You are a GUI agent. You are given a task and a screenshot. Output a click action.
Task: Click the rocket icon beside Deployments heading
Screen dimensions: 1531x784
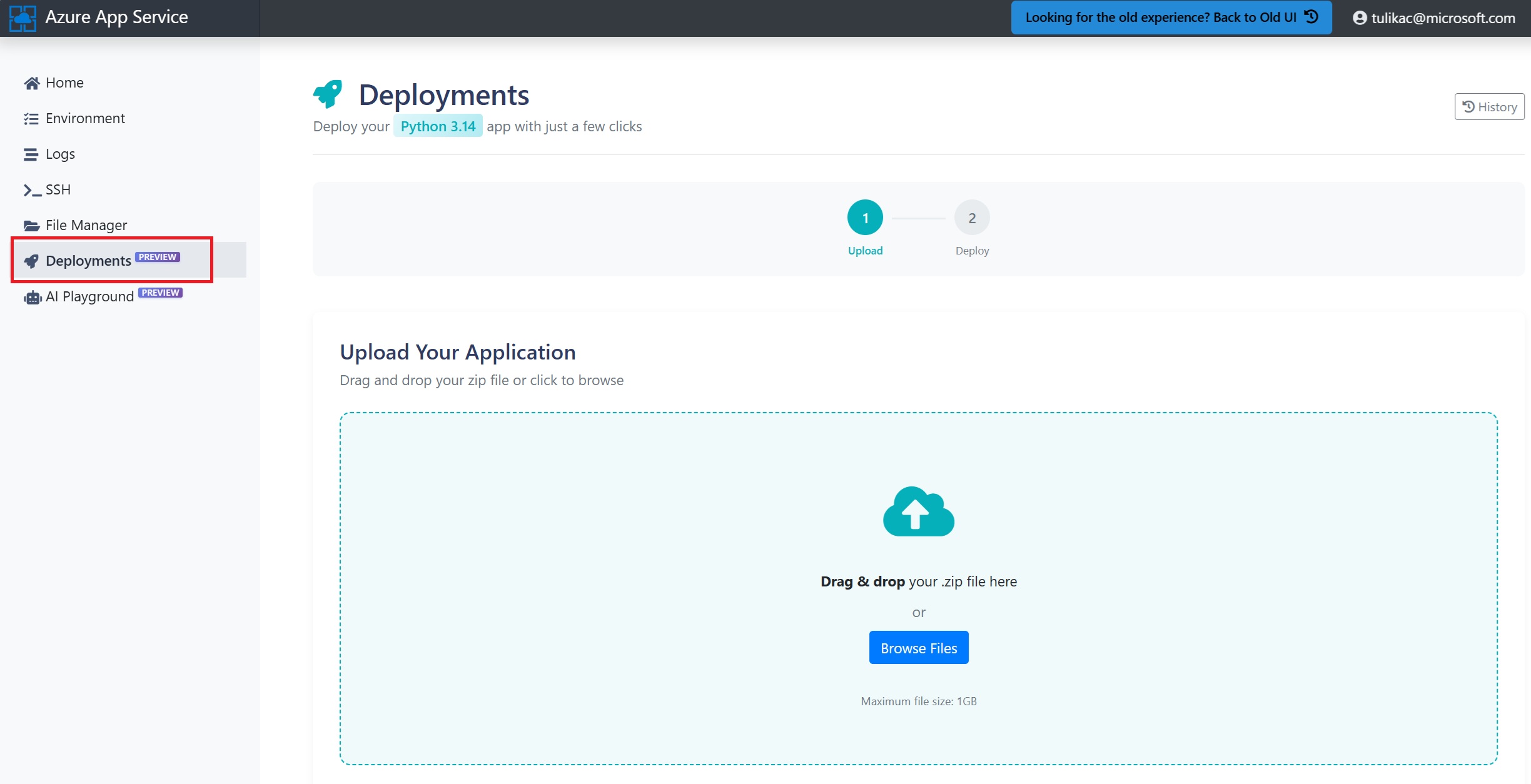[x=328, y=94]
